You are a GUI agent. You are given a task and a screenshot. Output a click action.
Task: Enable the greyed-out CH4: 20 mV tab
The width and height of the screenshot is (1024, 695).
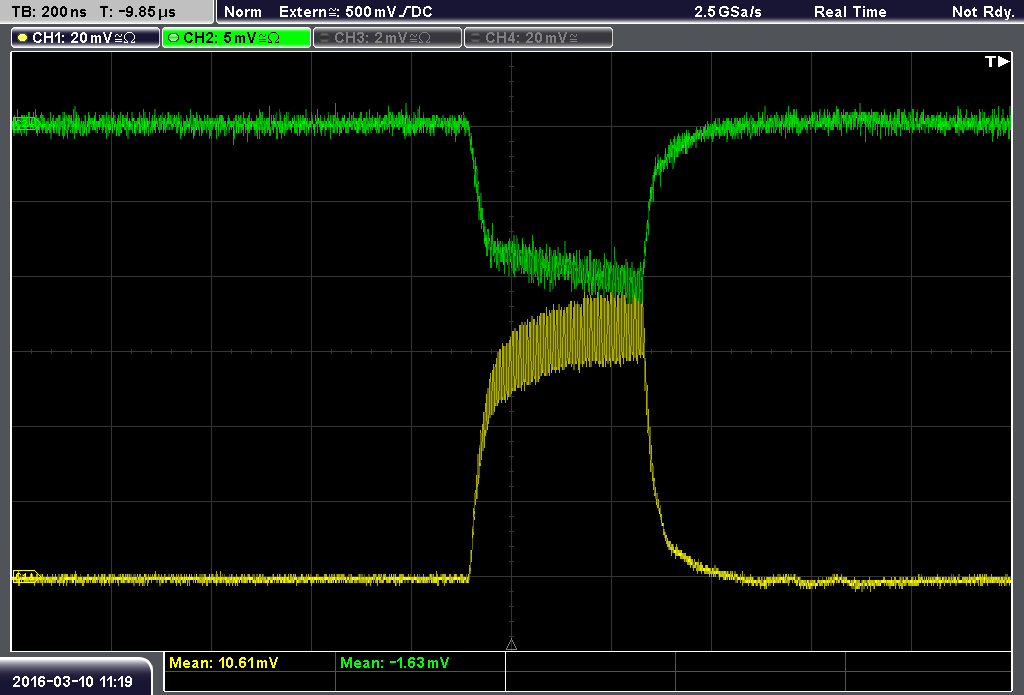click(x=538, y=38)
